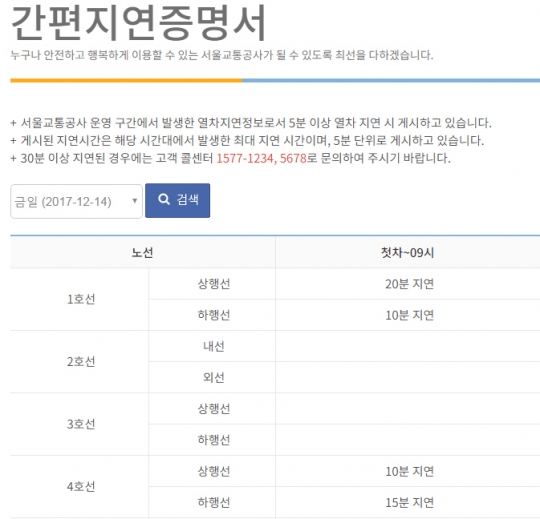Click the 10분 지연 cell for 4호선 상행선
The width and height of the screenshot is (540, 519).
[409, 471]
